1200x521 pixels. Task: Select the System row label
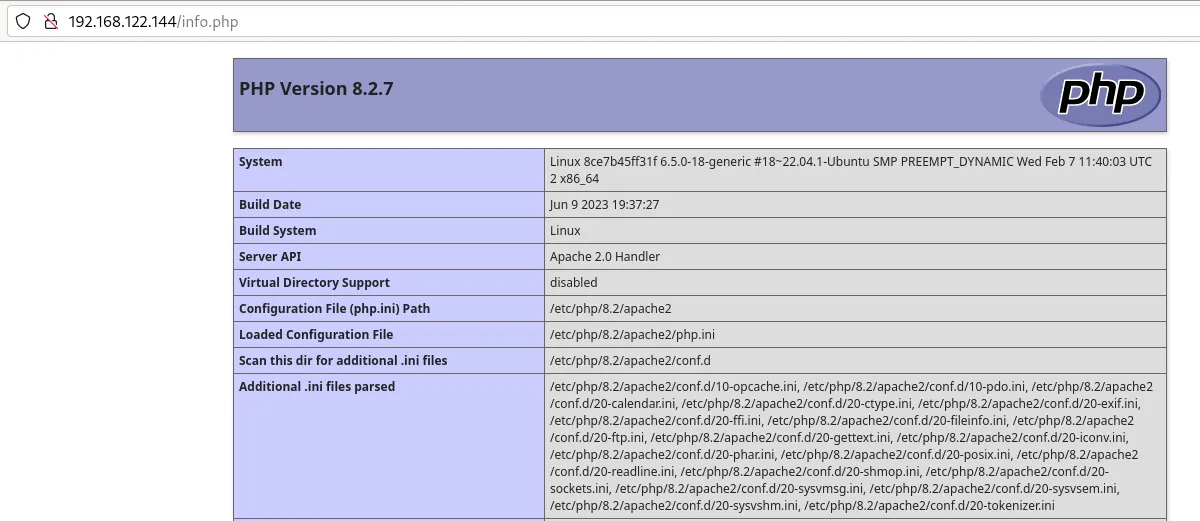[x=261, y=162]
